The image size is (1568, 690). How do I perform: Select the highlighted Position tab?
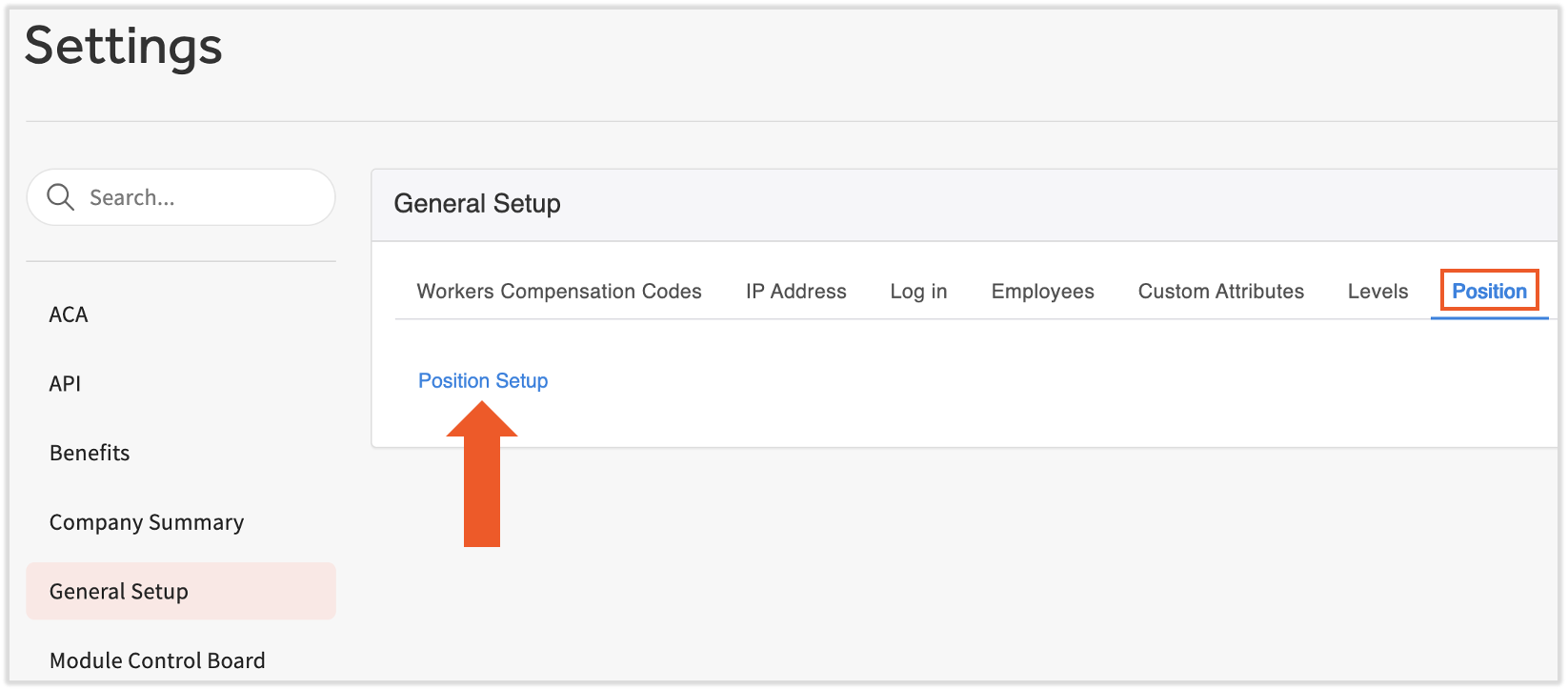coord(1489,292)
